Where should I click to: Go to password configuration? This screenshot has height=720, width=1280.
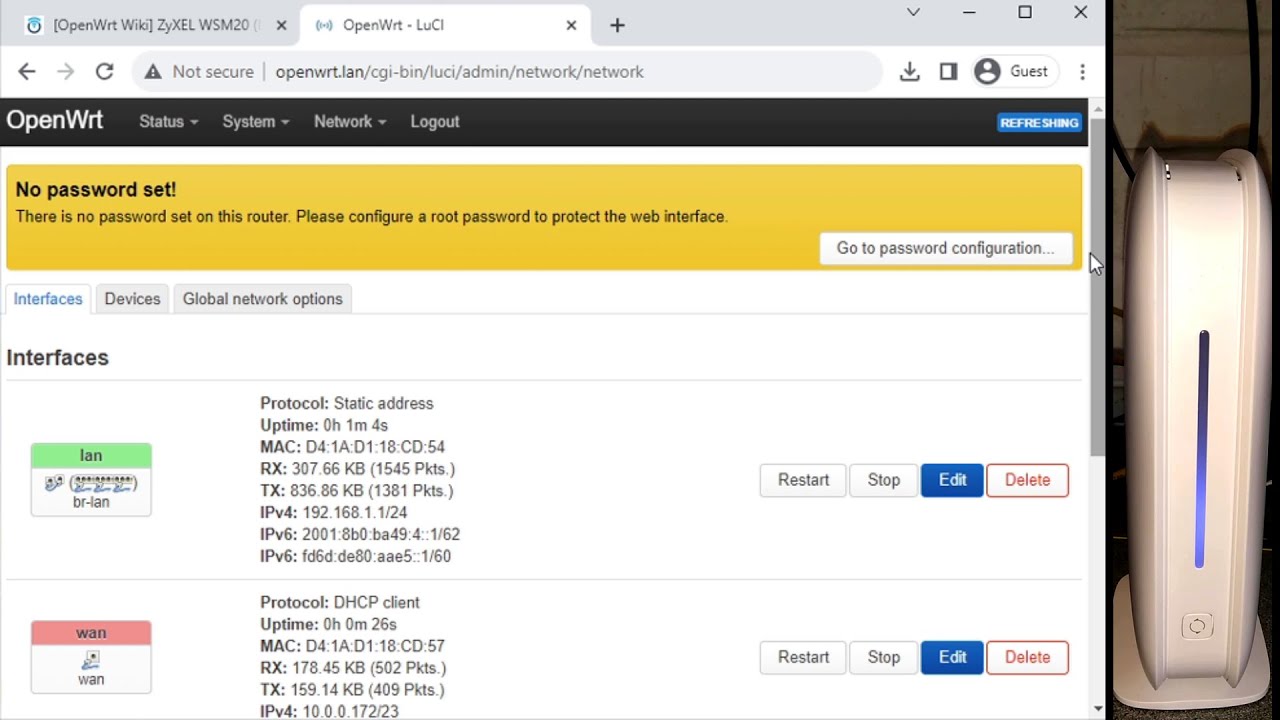(945, 248)
